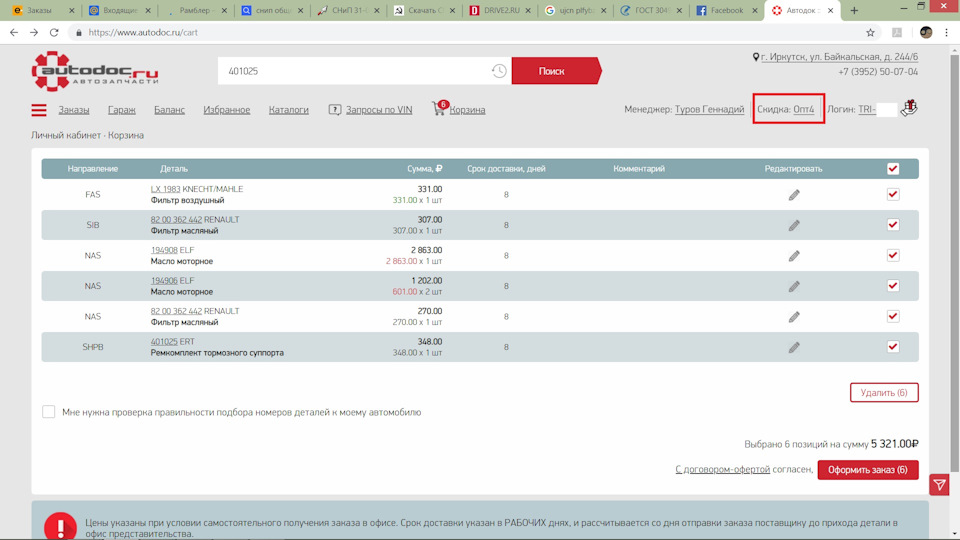Switch to the ГОСТ browser tab
The height and width of the screenshot is (540, 960).
(x=651, y=10)
